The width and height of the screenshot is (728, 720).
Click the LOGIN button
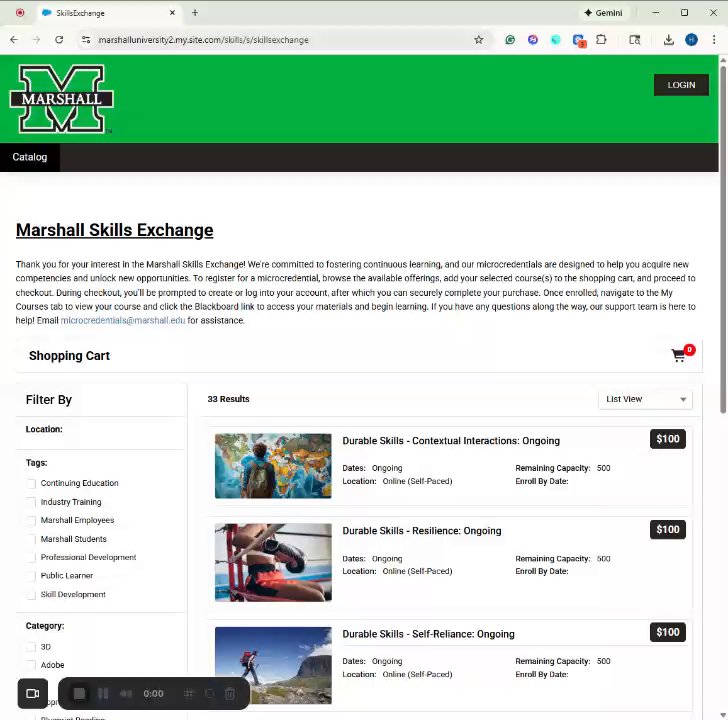click(x=681, y=85)
